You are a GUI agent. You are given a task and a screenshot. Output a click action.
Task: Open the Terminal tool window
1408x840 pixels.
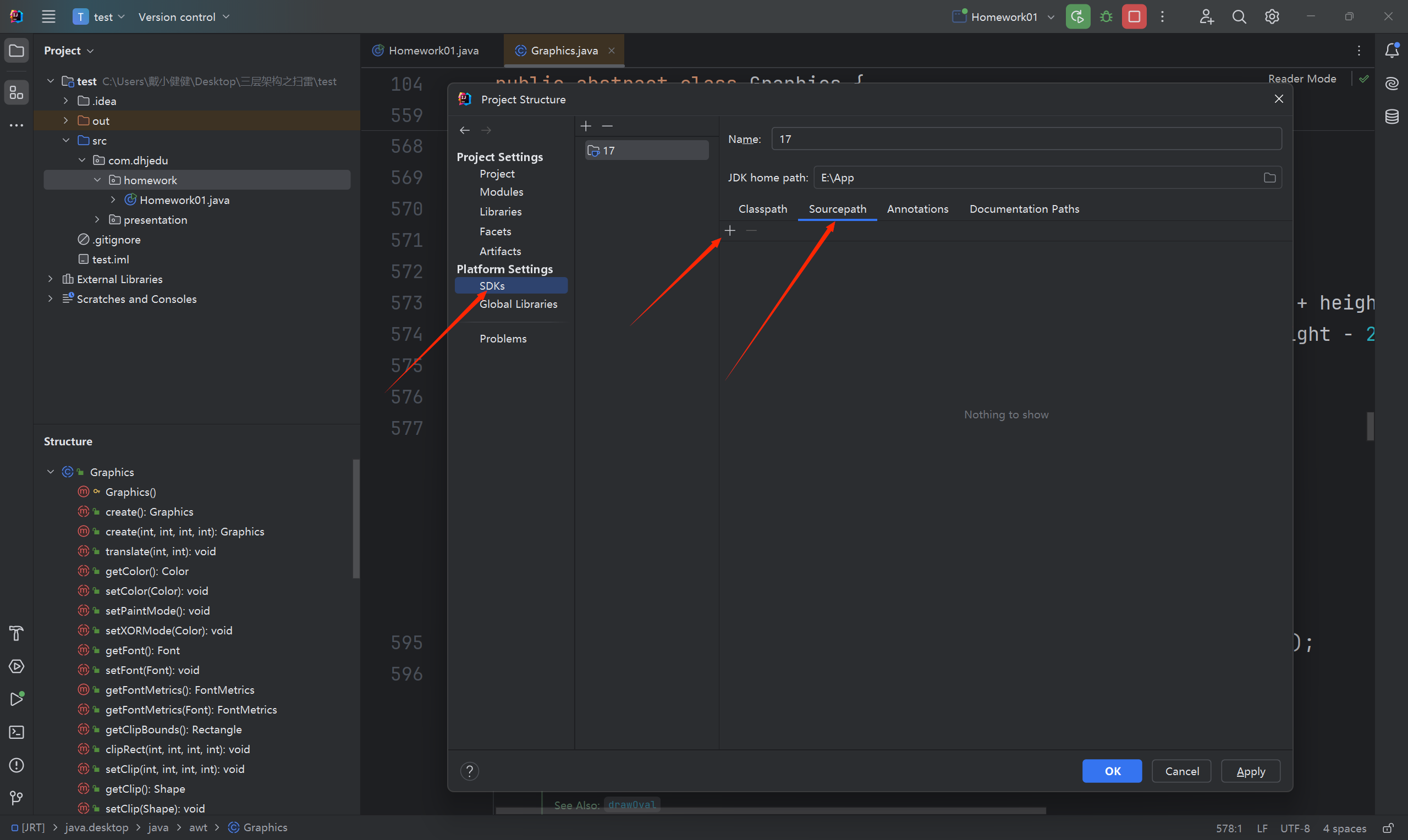[16, 732]
